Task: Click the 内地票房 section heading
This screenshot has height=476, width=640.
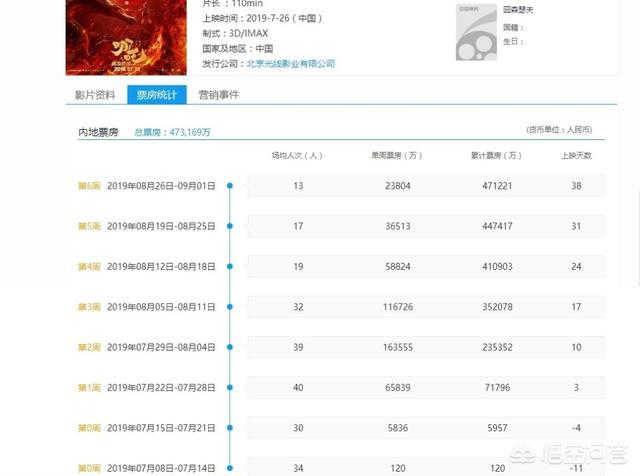Action: coord(102,131)
